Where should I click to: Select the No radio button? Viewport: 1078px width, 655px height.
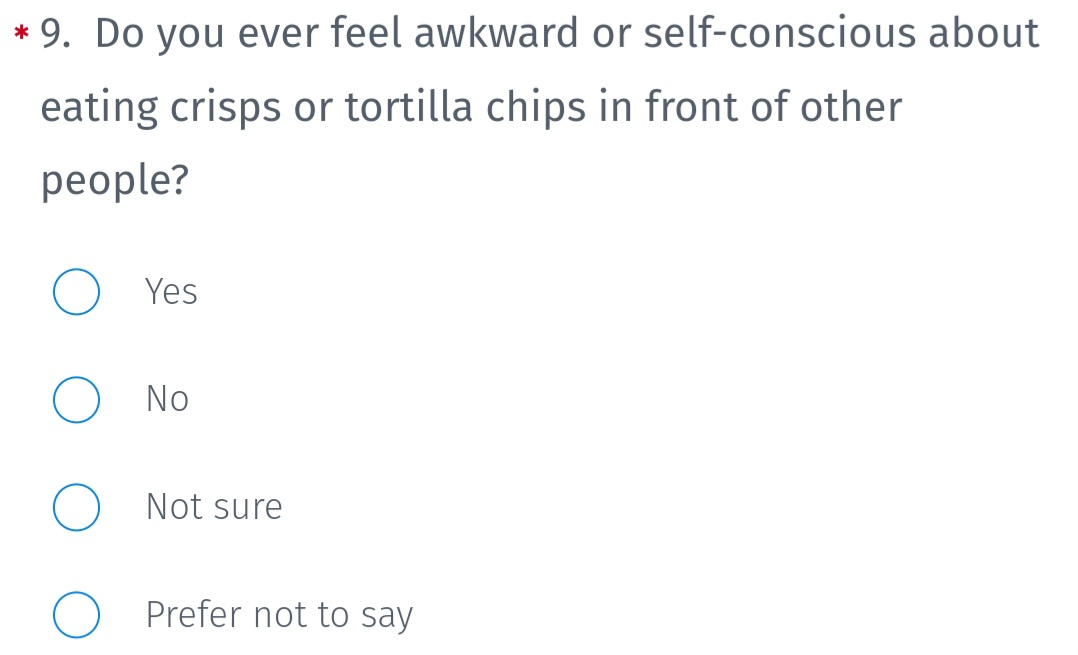pyautogui.click(x=76, y=399)
